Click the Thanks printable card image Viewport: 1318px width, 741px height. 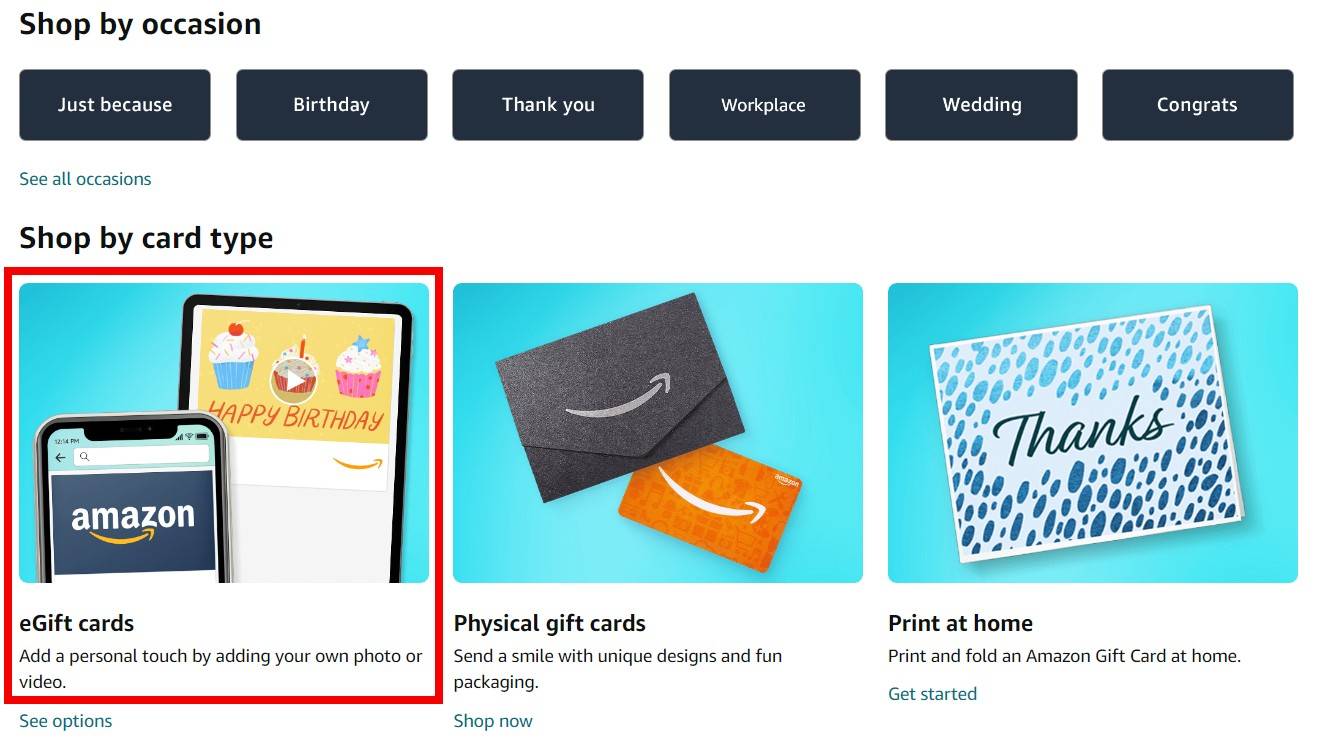pos(1087,433)
